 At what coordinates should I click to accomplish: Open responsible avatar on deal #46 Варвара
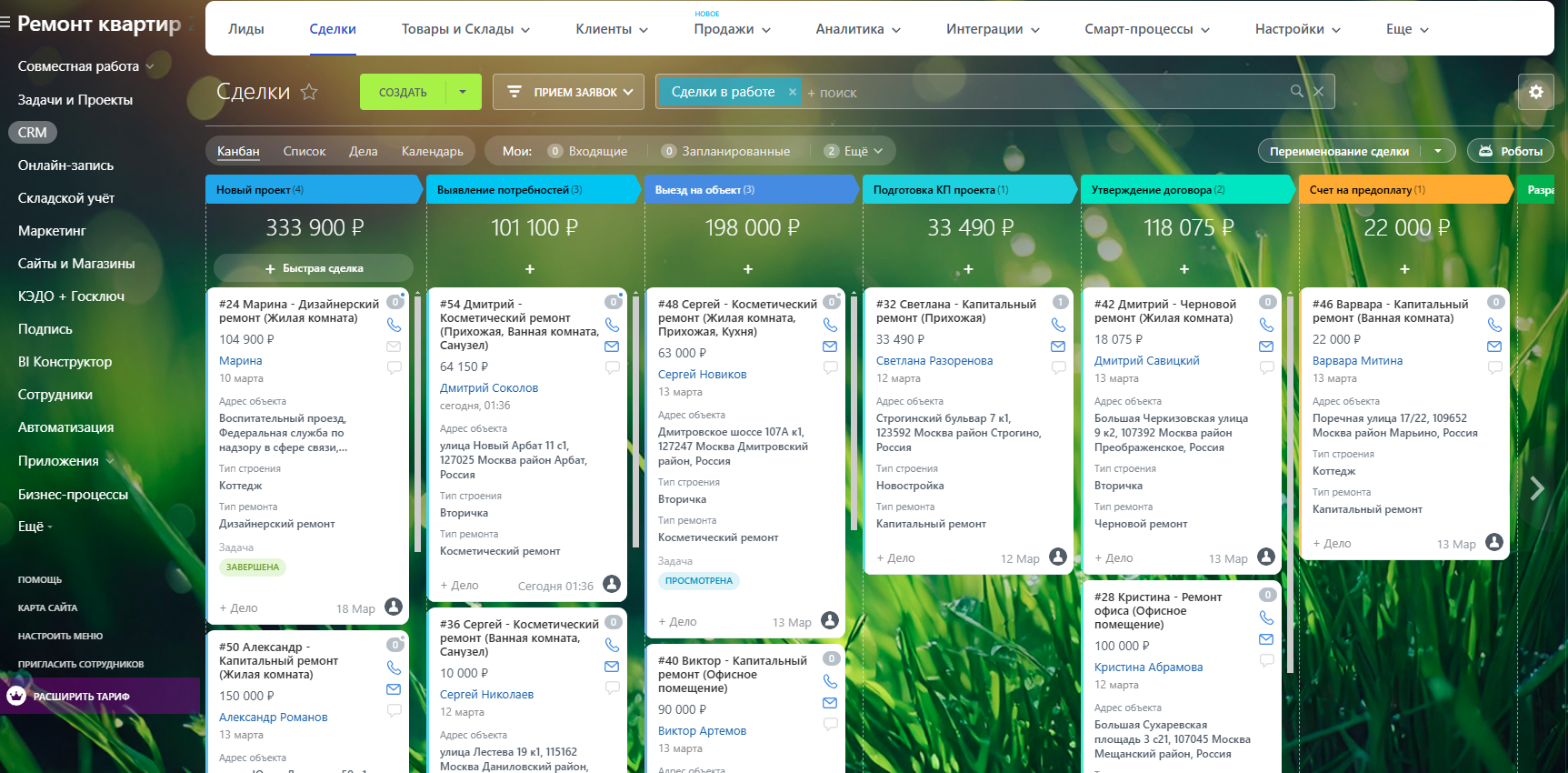[x=1494, y=542]
